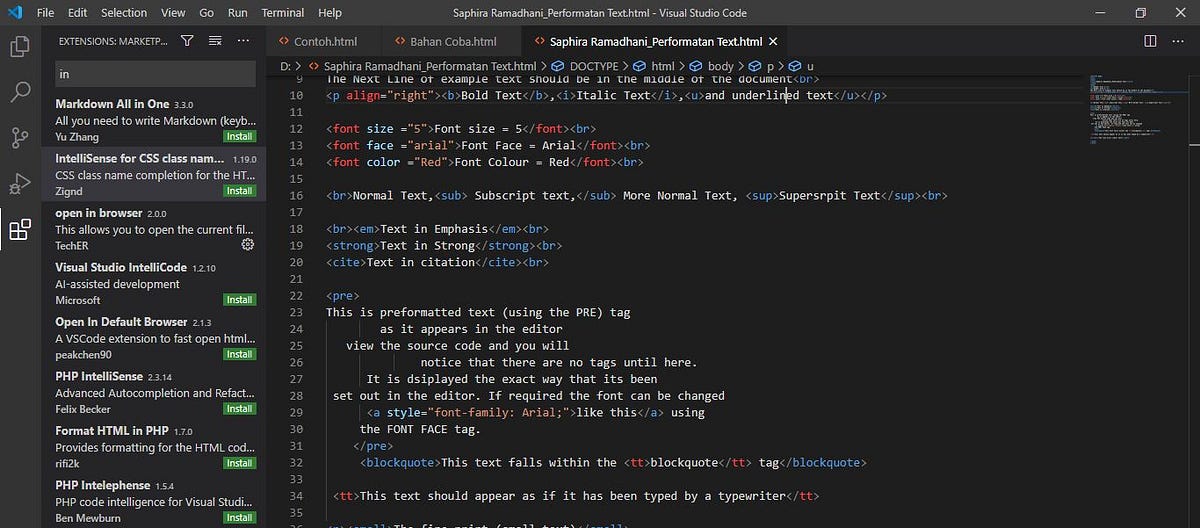Click the EXTENSIONS: MARKETPLACE panel header
This screenshot has height=528, width=1200.
click(x=112, y=41)
